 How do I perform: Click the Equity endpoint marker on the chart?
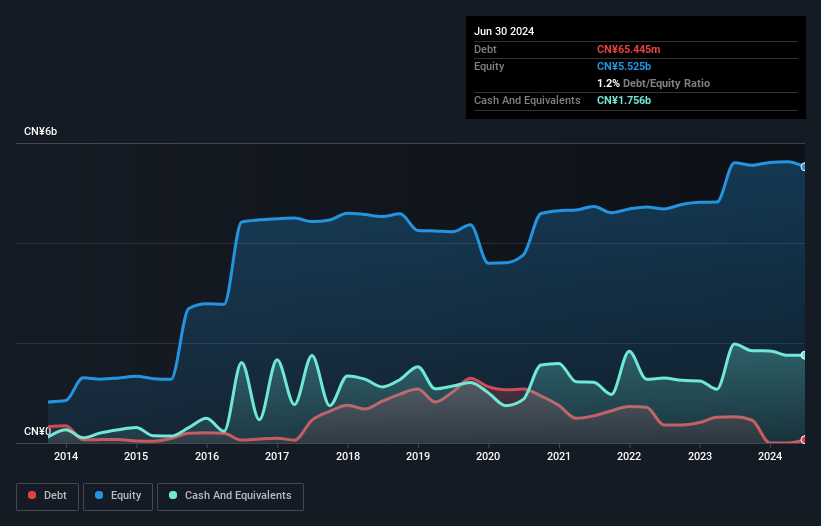[804, 167]
